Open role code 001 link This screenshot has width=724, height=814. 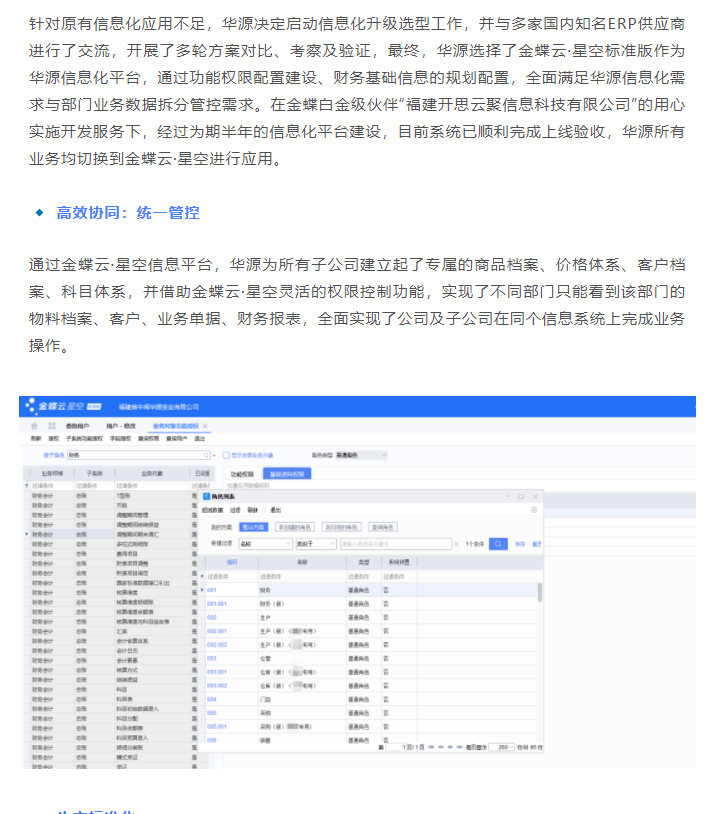coord(212,590)
